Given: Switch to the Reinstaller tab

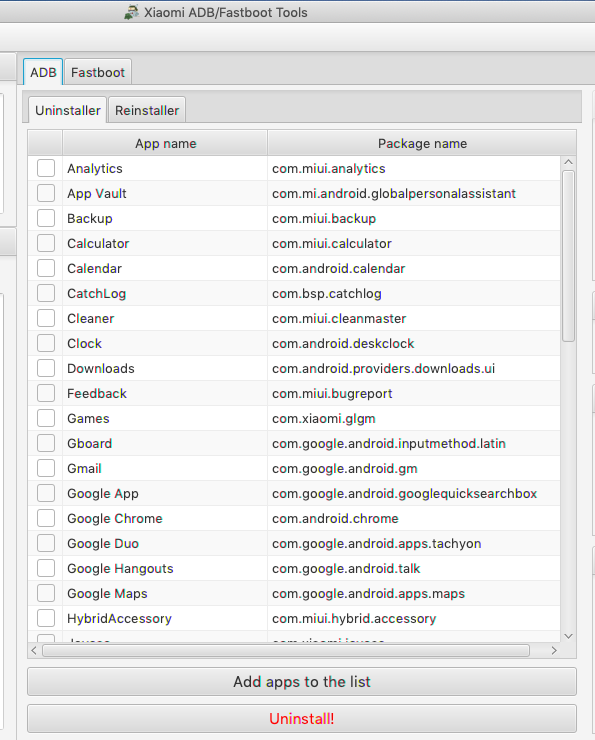Looking at the screenshot, I should coord(147,110).
